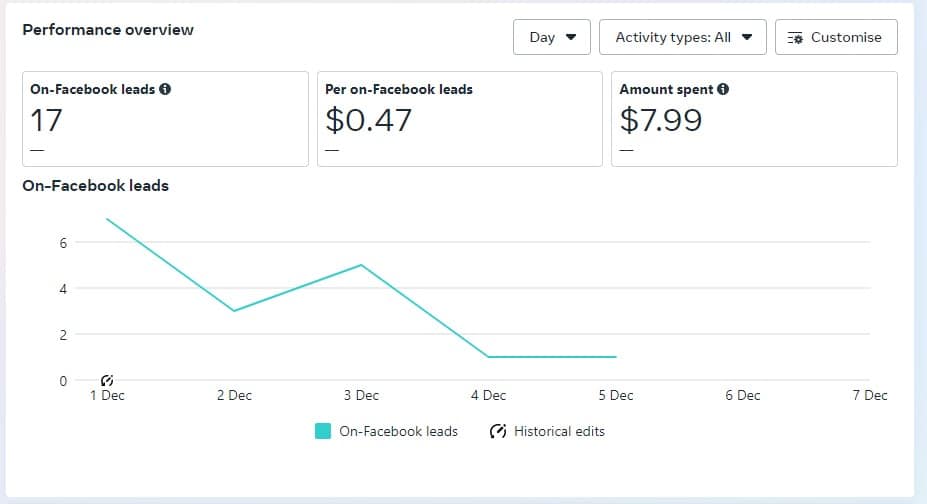Click the teal On-Facebook leads legend swatch
This screenshot has height=504, width=927.
click(x=323, y=432)
